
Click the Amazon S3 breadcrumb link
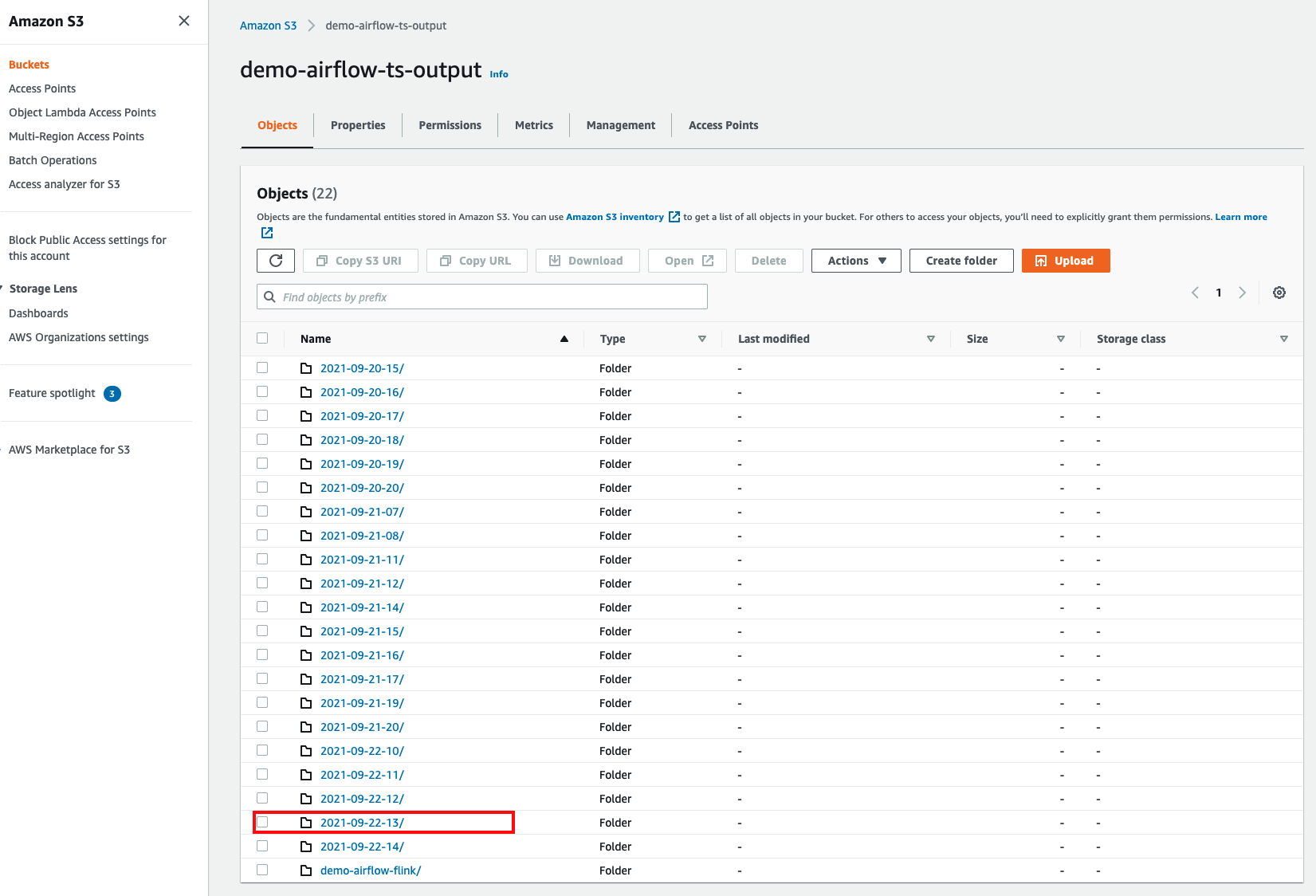[269, 26]
